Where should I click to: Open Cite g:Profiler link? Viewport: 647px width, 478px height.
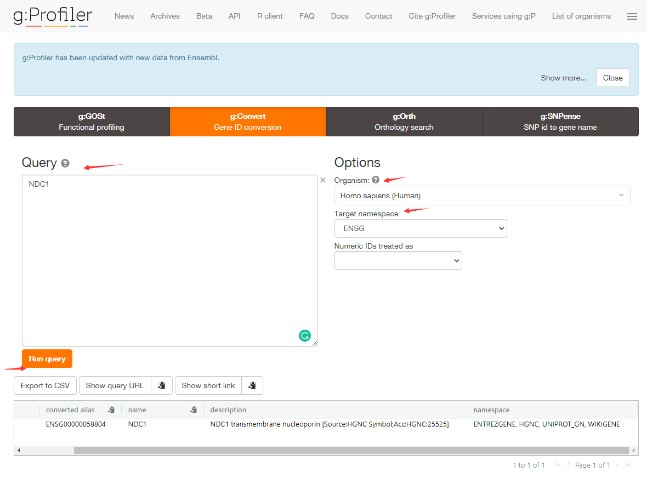coord(432,16)
